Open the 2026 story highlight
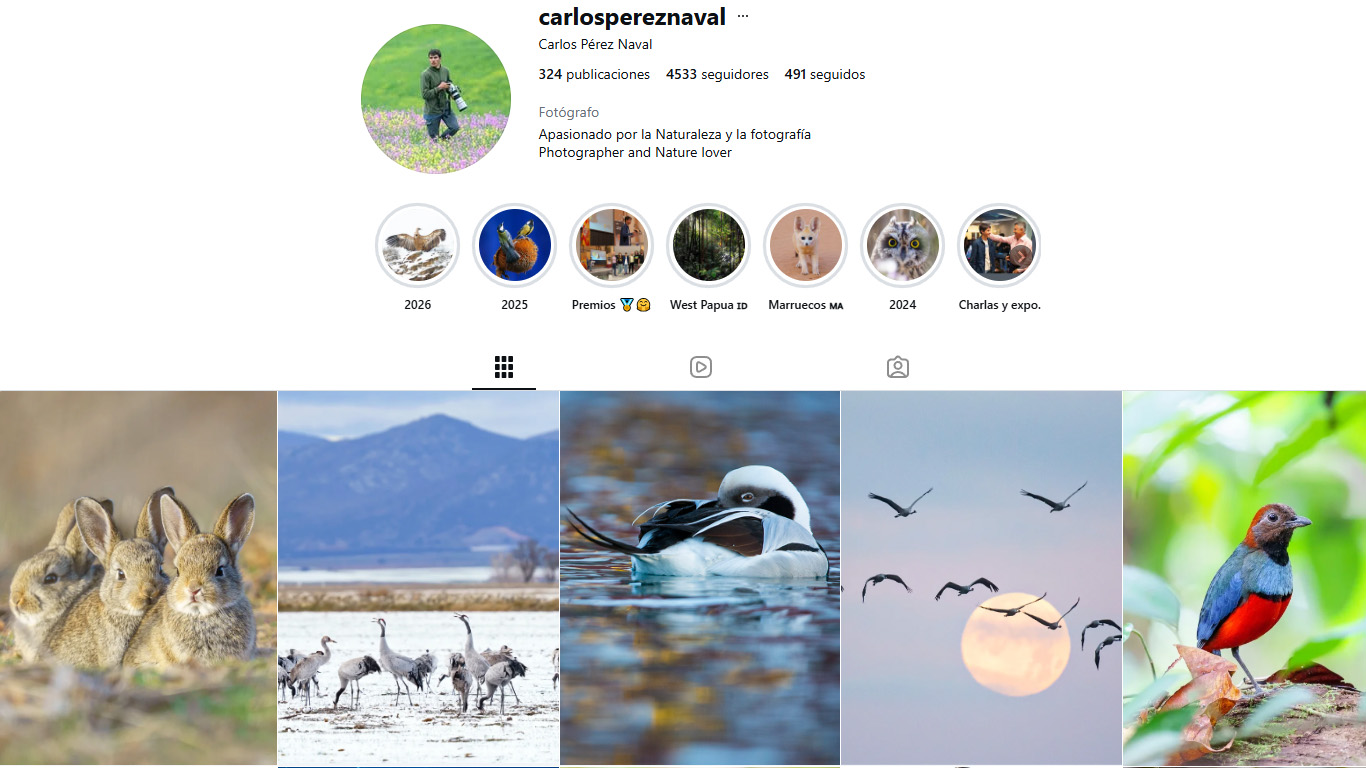Screen dimensions: 1366x768 pos(417,245)
